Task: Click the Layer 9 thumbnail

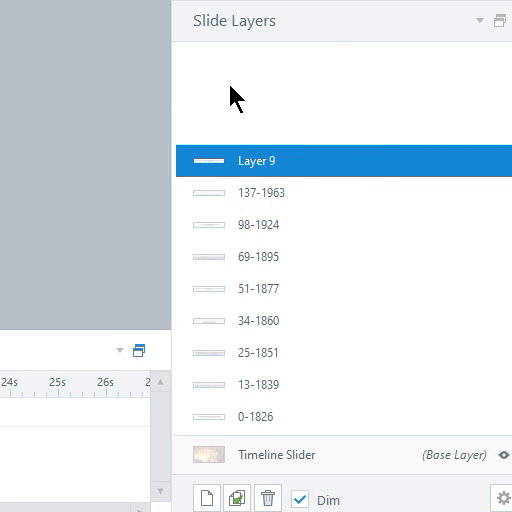Action: [209, 161]
